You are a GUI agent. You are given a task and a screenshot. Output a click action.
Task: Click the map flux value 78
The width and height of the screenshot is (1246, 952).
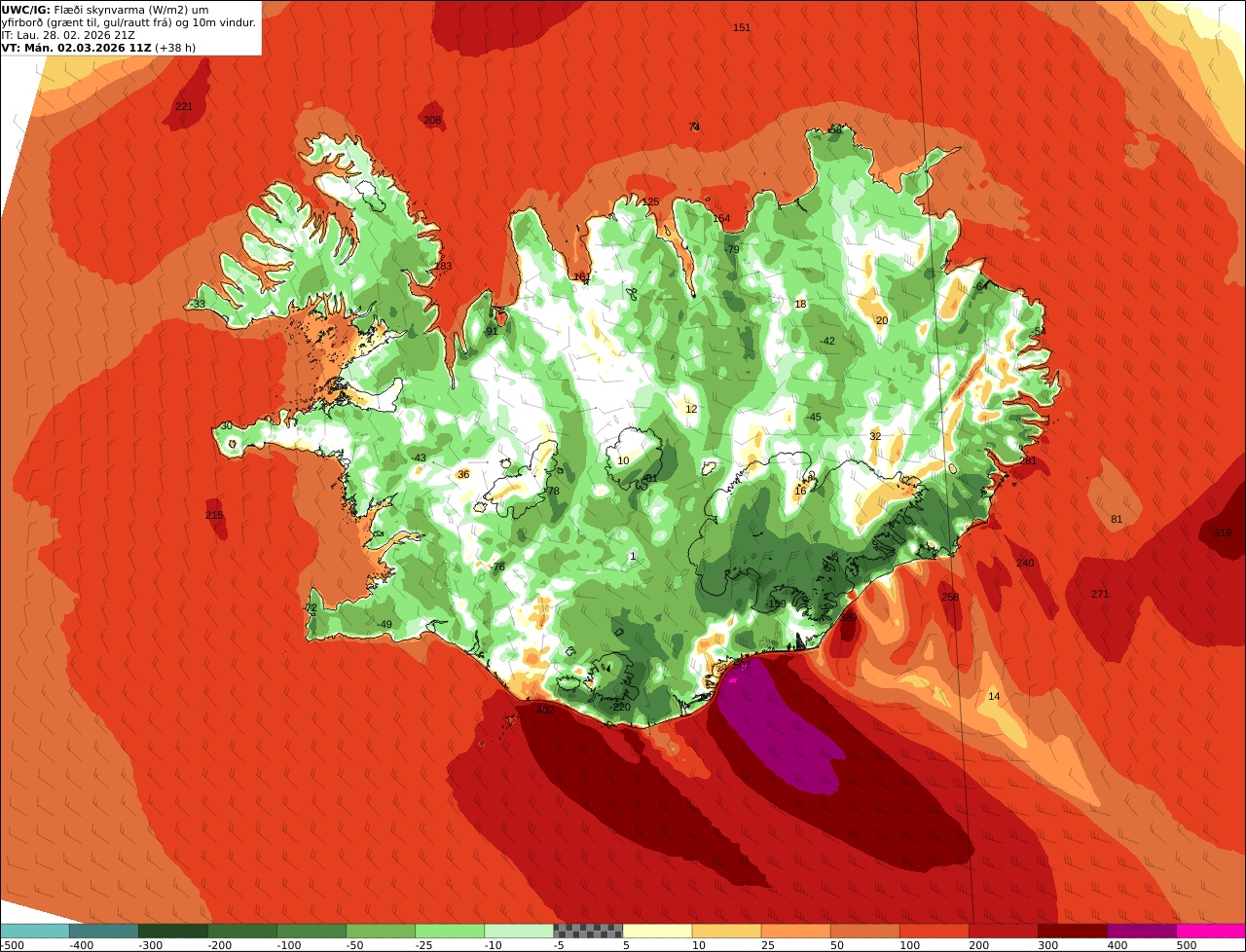pyautogui.click(x=554, y=491)
